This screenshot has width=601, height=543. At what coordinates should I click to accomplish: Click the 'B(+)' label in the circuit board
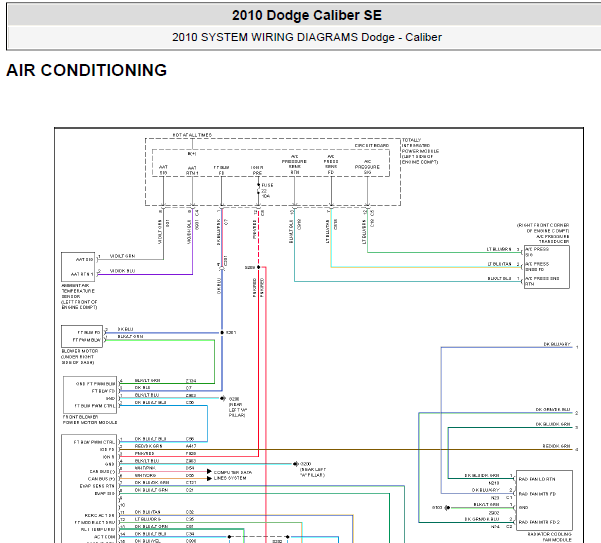192,154
